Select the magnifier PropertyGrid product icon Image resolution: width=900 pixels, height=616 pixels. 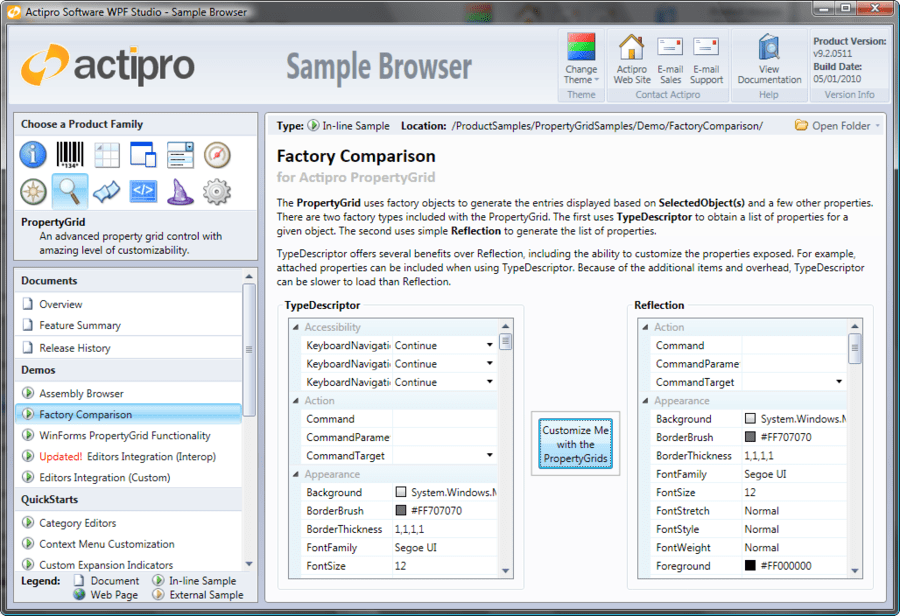coord(69,191)
